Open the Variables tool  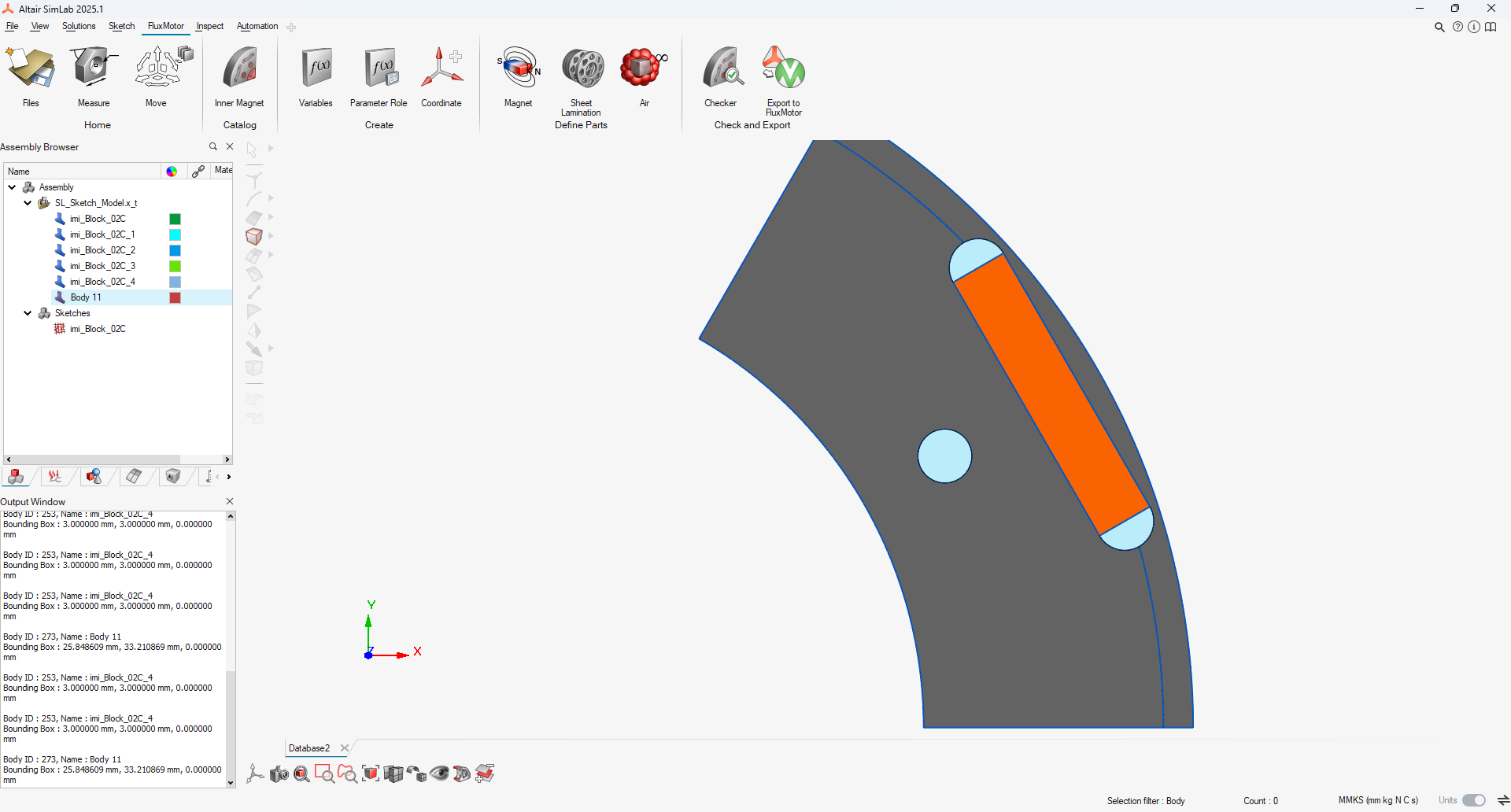coord(316,76)
